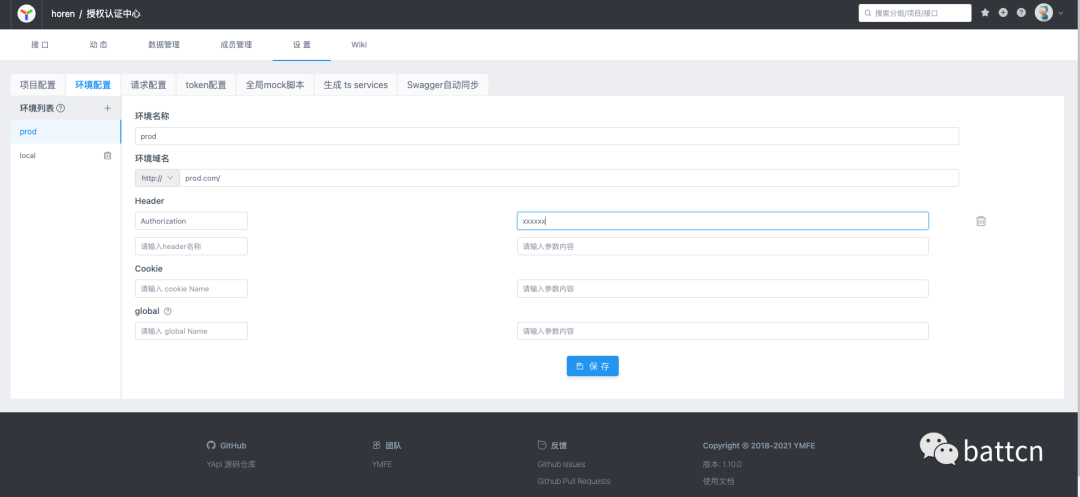Screen dimensions: 1080x497
Task: Click the help icon beside global label
Action: point(168,311)
